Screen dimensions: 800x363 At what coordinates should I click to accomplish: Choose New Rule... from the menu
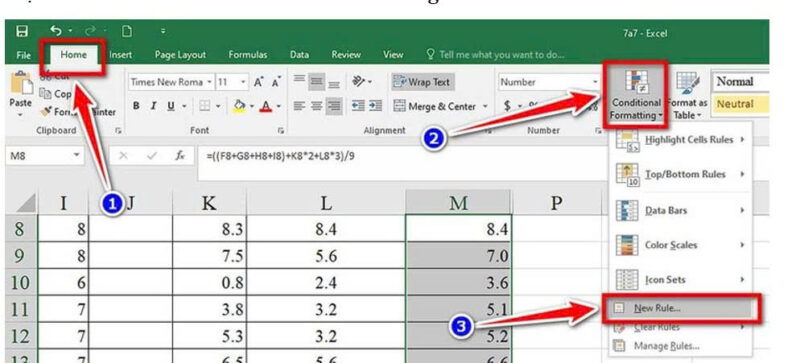click(x=681, y=308)
